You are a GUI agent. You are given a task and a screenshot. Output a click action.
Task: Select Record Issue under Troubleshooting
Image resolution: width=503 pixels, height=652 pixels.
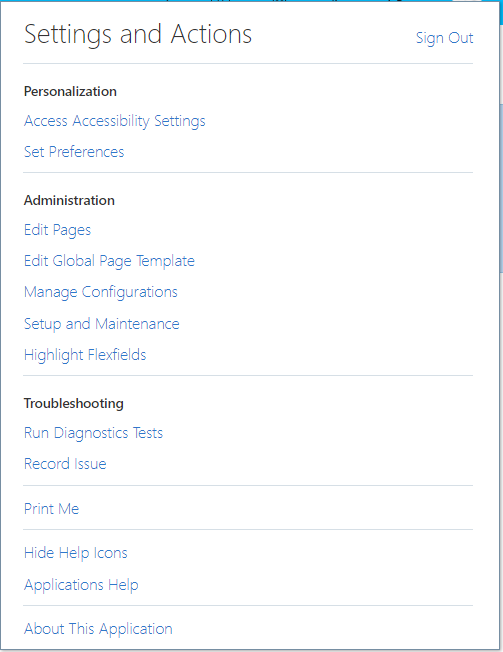coord(65,464)
